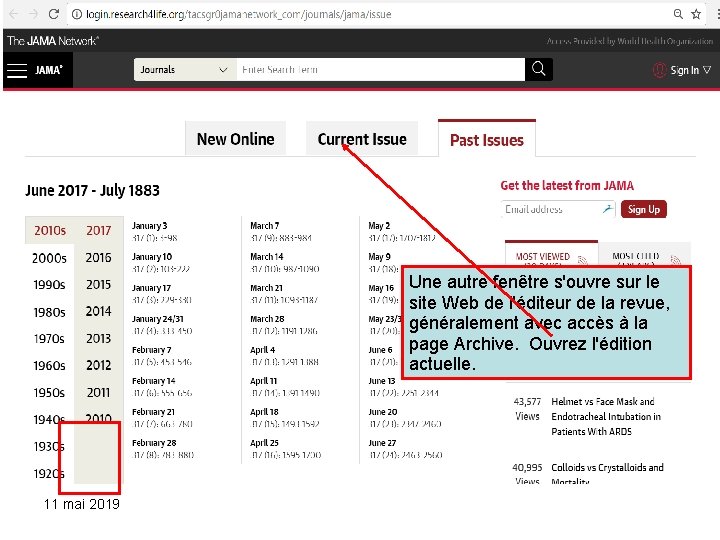Open the February 7 issue
The height and width of the screenshot is (540, 720).
point(152,350)
